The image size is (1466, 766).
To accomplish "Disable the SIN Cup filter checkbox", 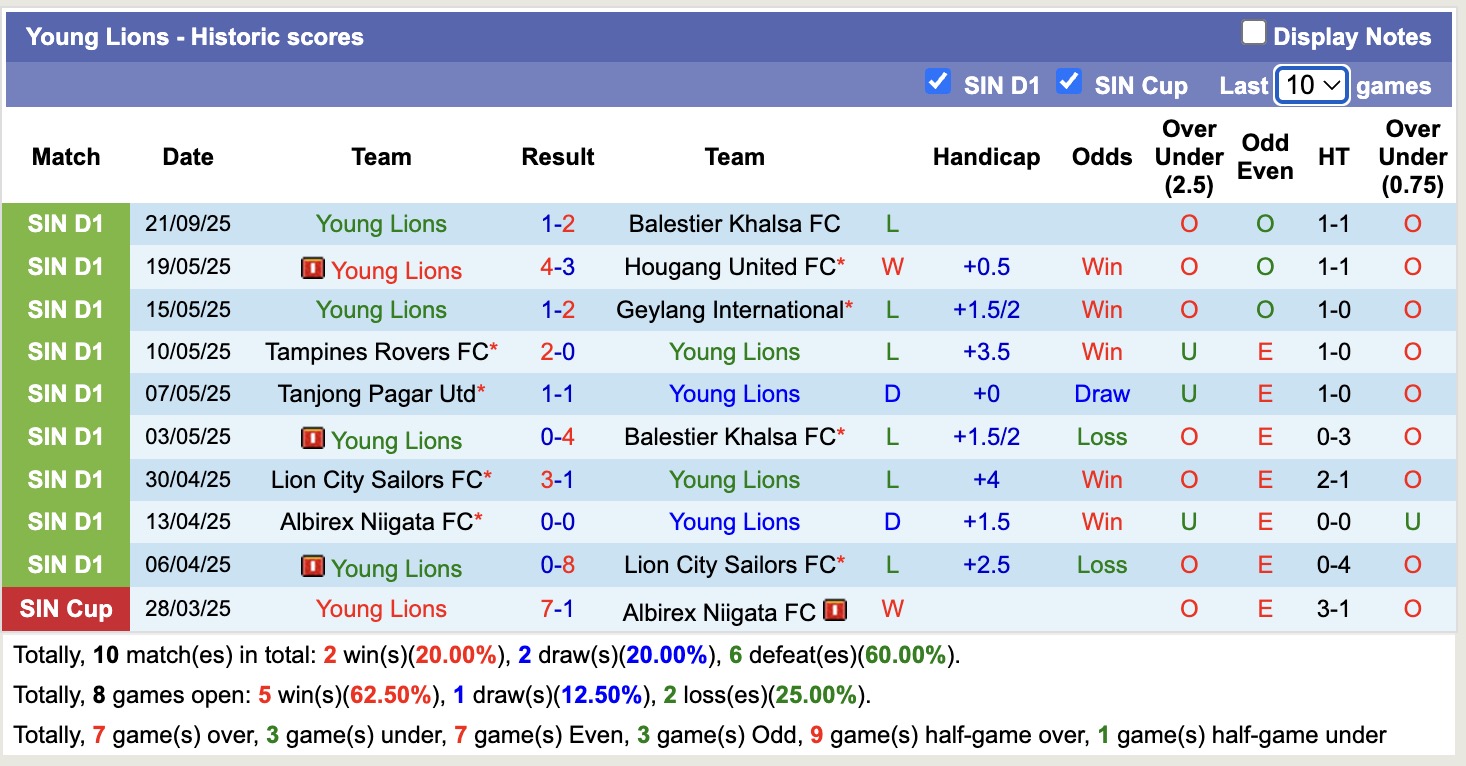I will tap(1068, 83).
